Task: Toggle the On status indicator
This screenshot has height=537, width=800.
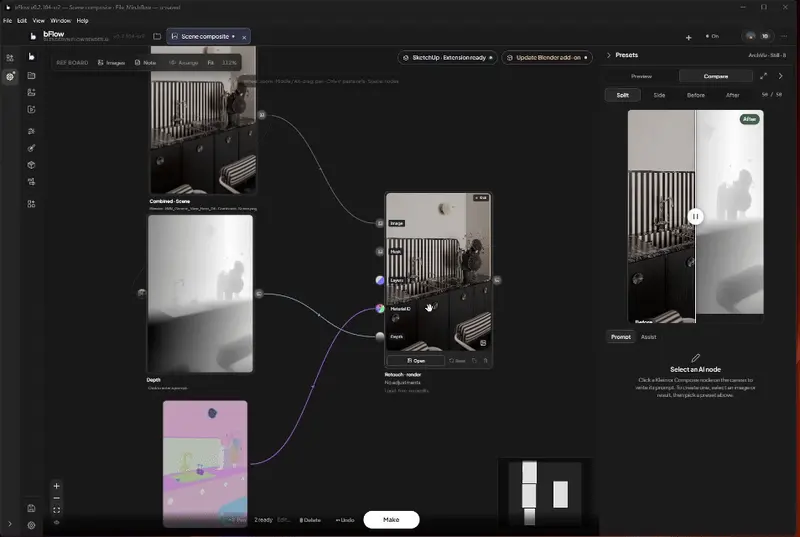Action: tap(712, 36)
